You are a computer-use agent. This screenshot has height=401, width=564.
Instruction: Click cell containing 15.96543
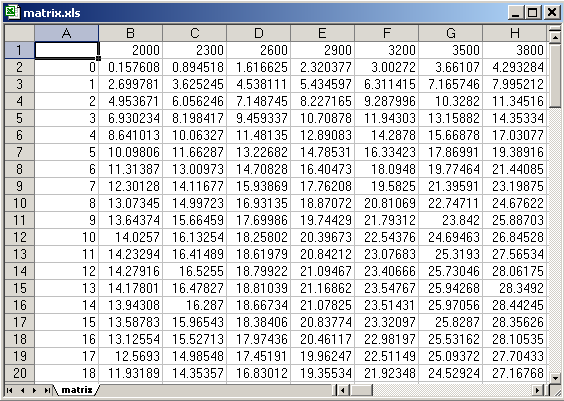[x=195, y=322]
